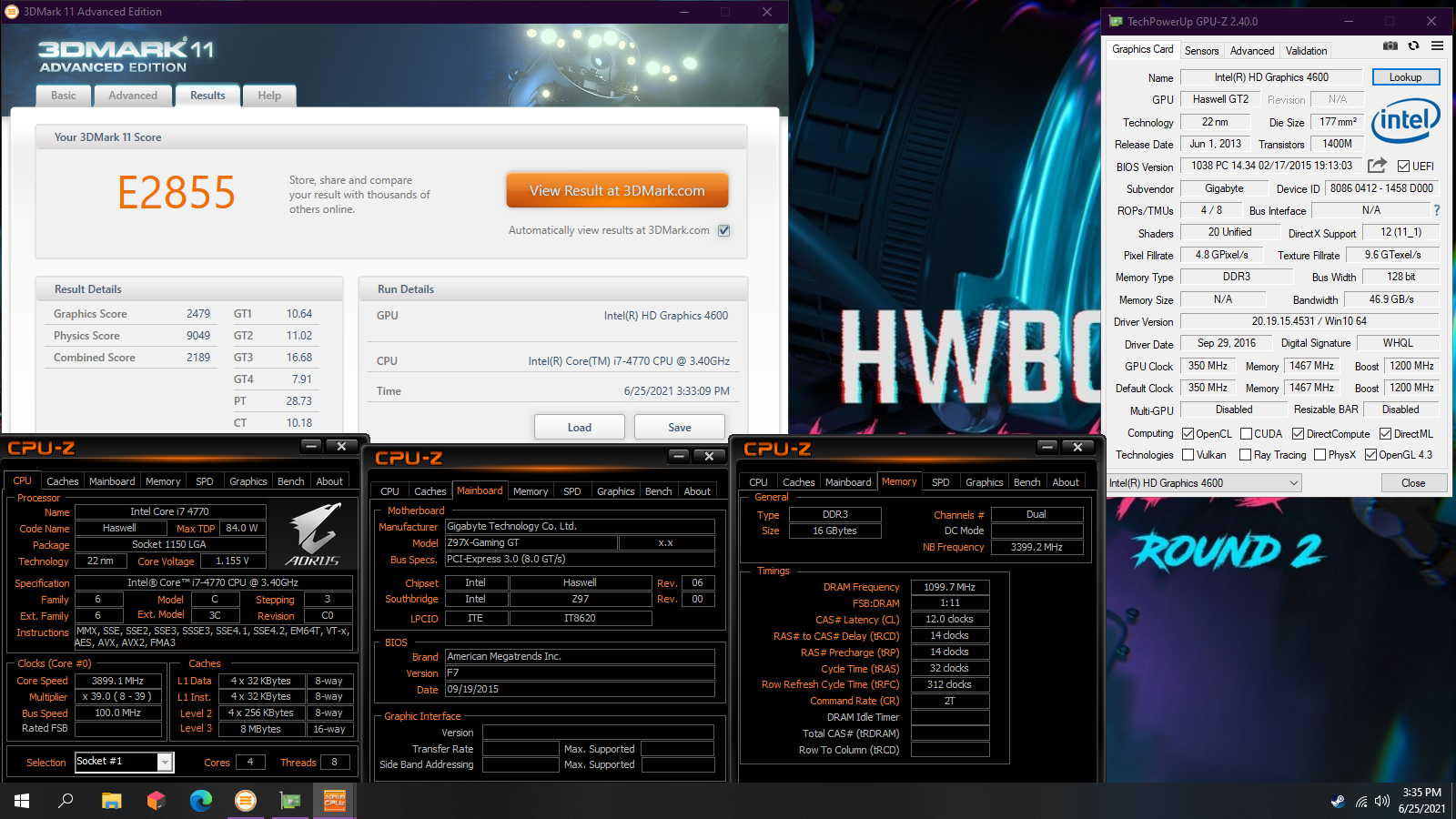Toggle the OpenCL checkbox
Image resolution: width=1456 pixels, height=819 pixels.
(1188, 434)
